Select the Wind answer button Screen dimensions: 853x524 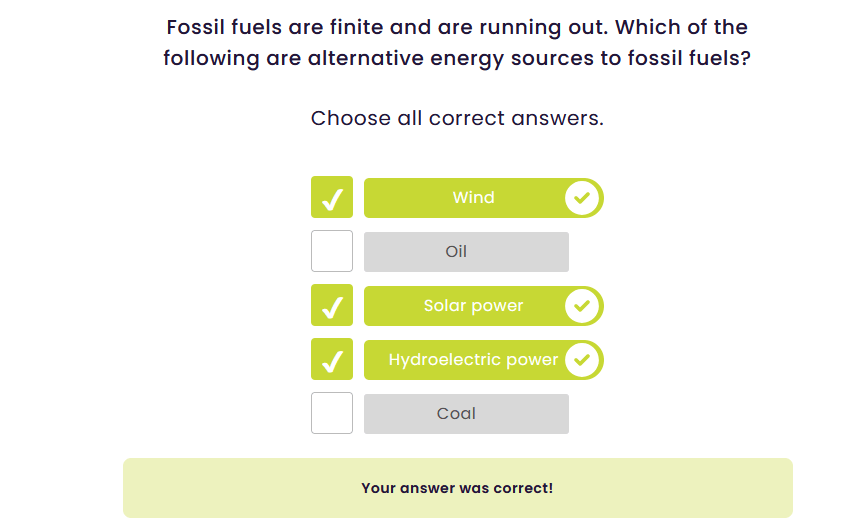click(473, 198)
